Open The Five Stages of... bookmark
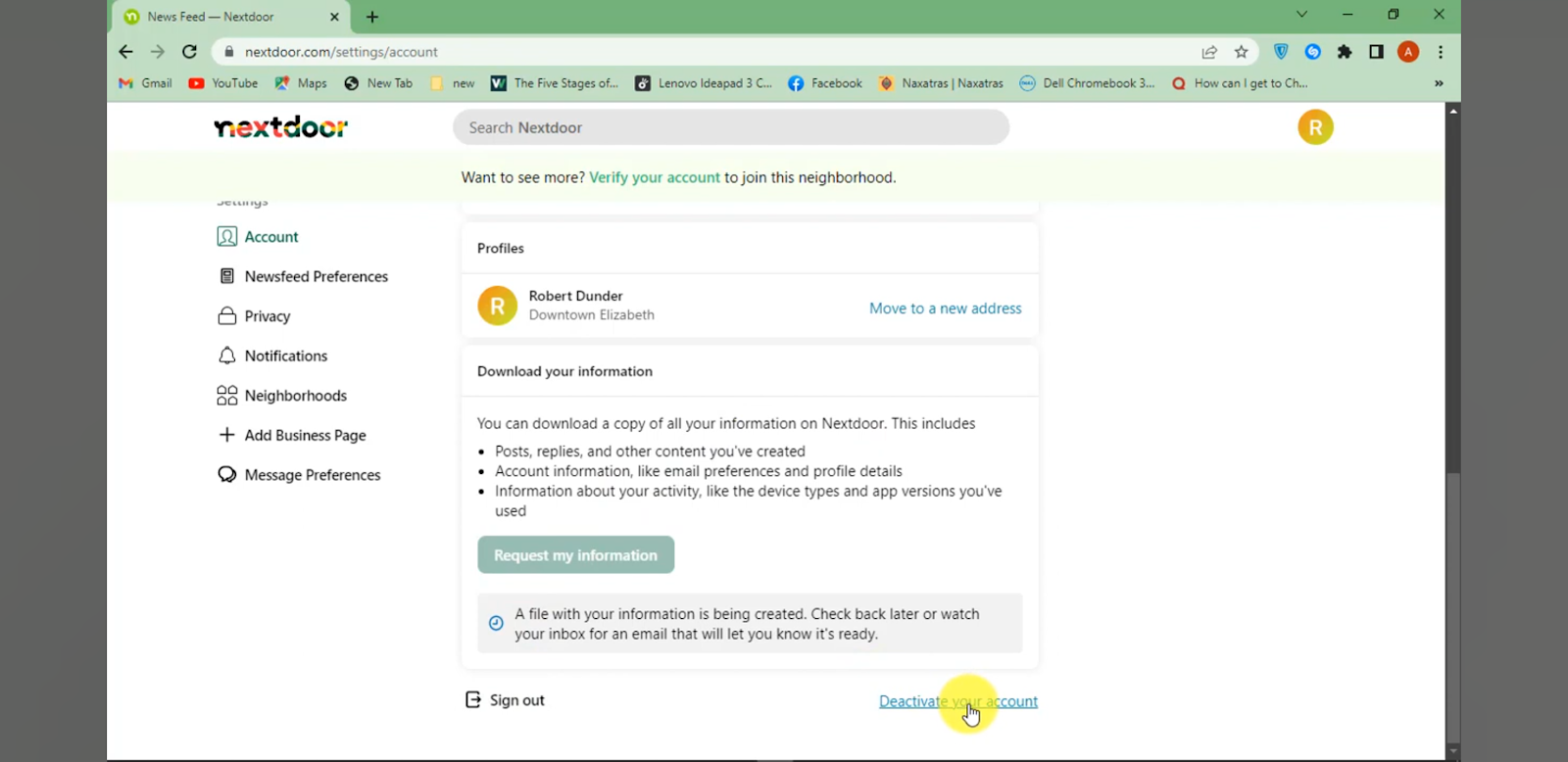Image resolution: width=1568 pixels, height=762 pixels. click(x=555, y=83)
